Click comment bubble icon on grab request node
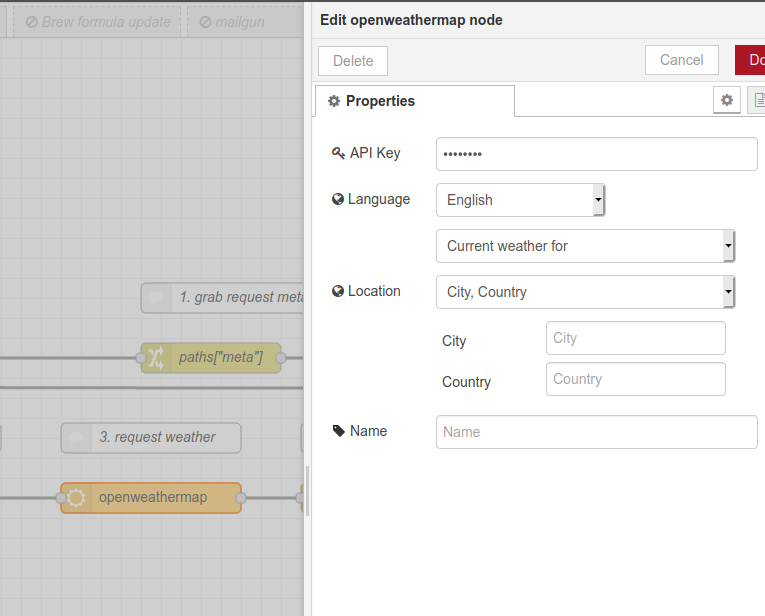The height and width of the screenshot is (616, 765). click(x=155, y=297)
